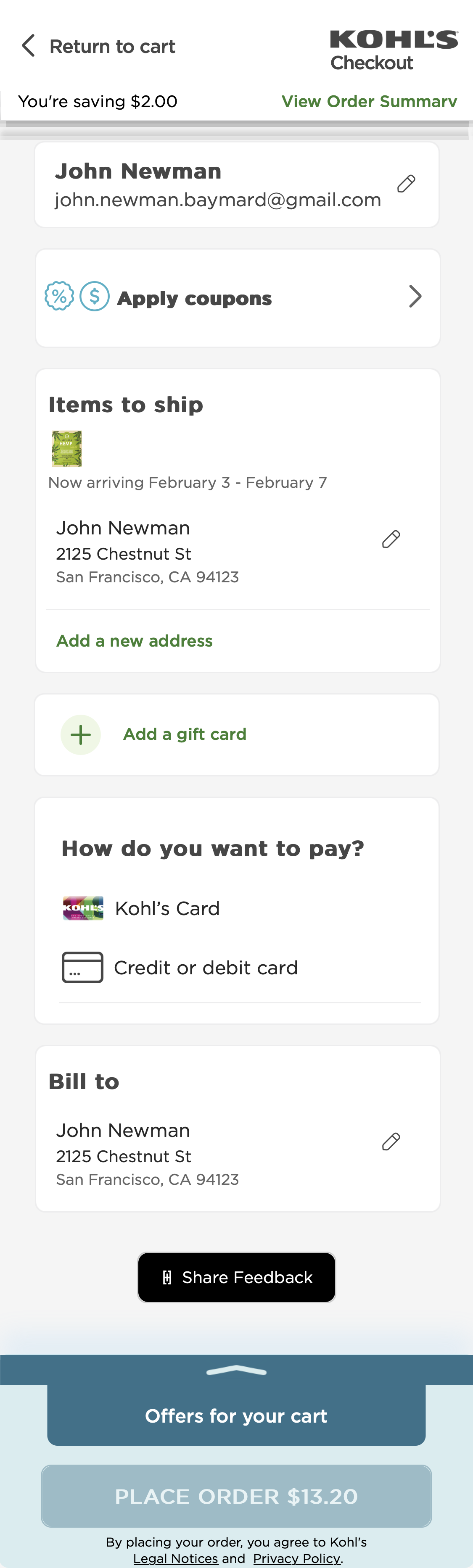Expand the Apply coupons chevron
This screenshot has width=473, height=1568.
coord(415,297)
